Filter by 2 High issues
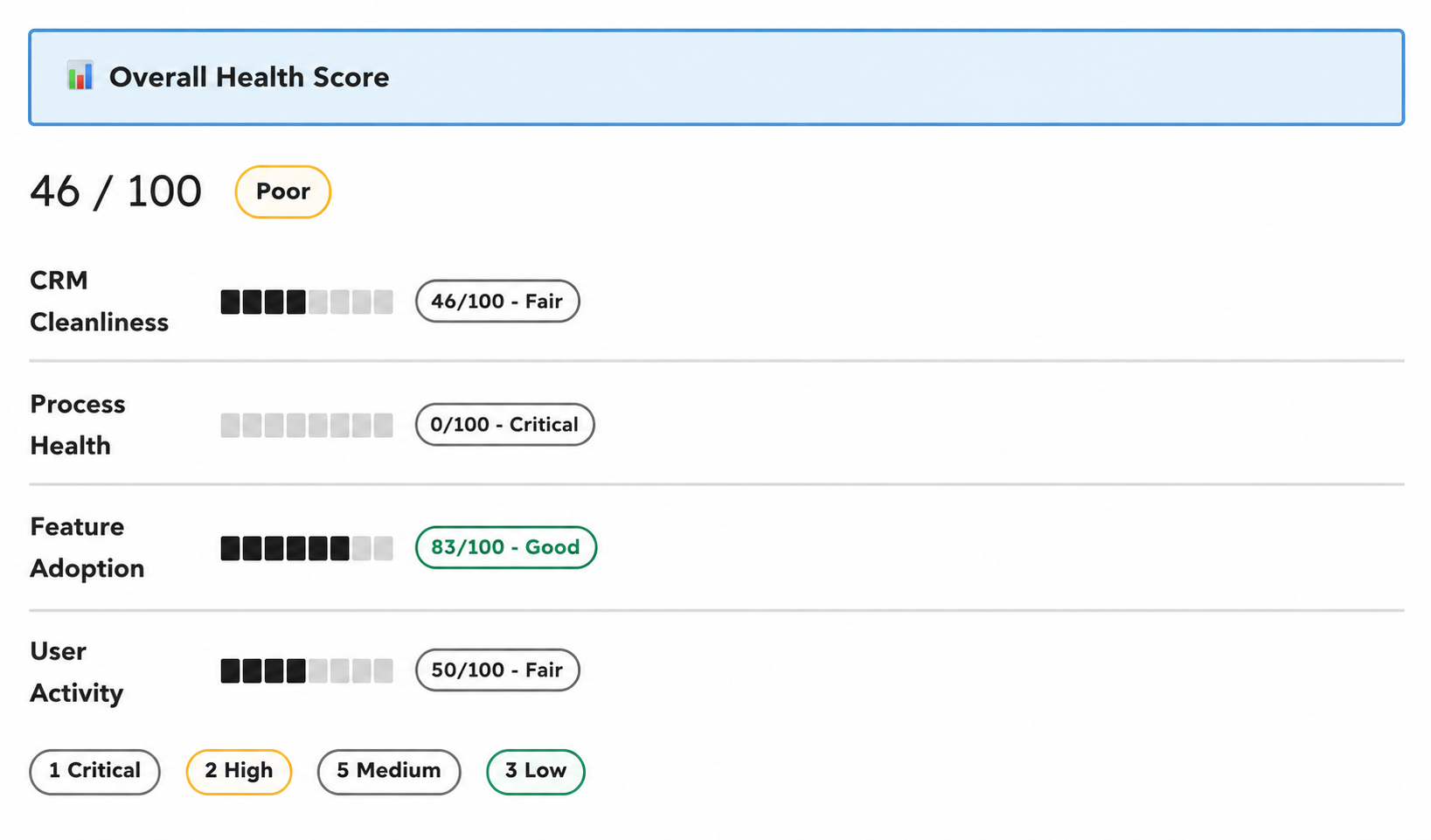The width and height of the screenshot is (1431, 840). pyautogui.click(x=239, y=771)
